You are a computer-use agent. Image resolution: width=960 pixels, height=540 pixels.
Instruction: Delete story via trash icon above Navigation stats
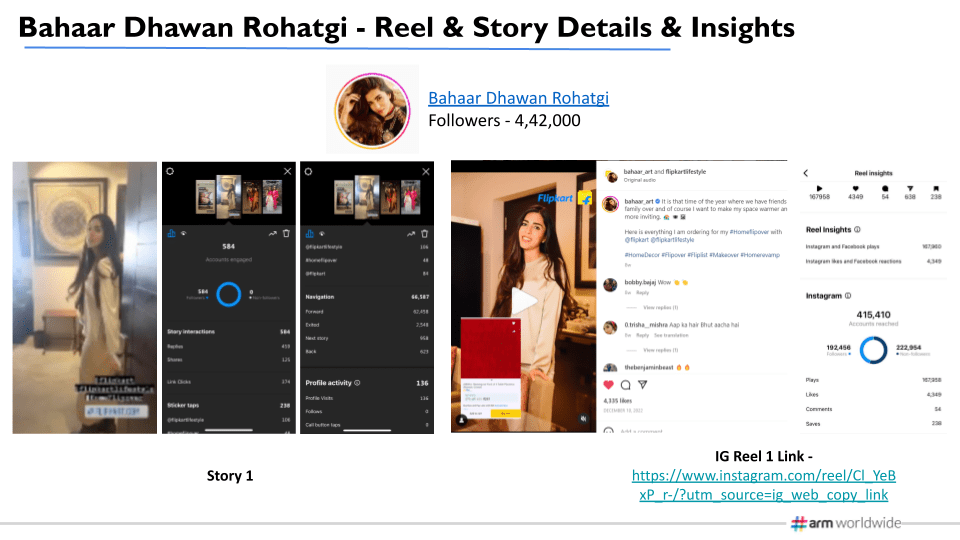pos(425,233)
